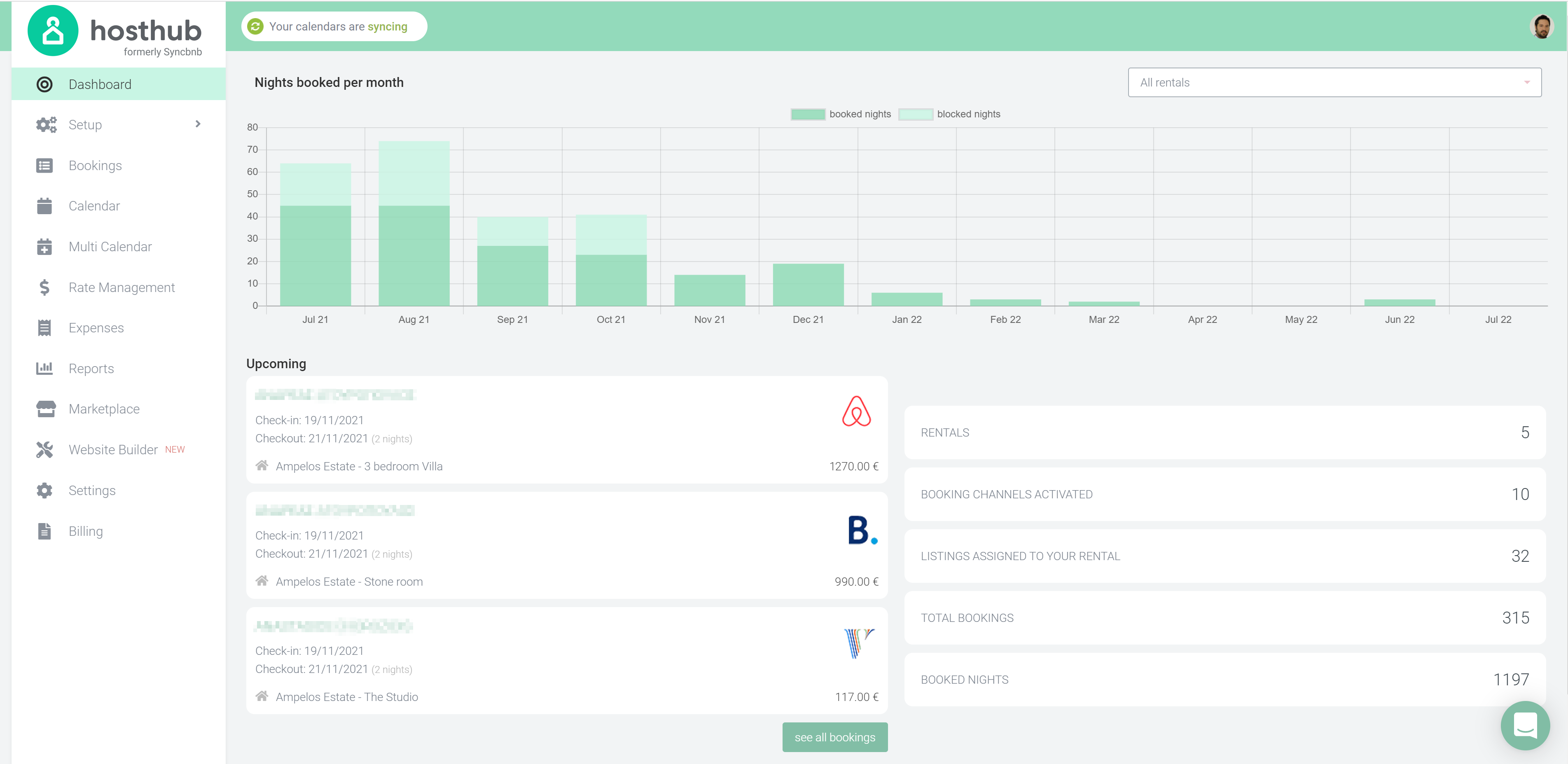The image size is (1568, 764).
Task: Click the Website Builder sidebar icon
Action: pyautogui.click(x=46, y=449)
